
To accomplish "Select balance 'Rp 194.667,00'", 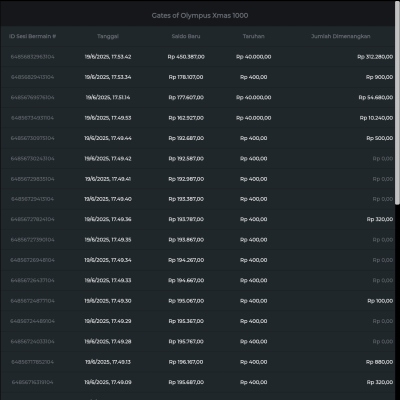I will click(186, 280).
